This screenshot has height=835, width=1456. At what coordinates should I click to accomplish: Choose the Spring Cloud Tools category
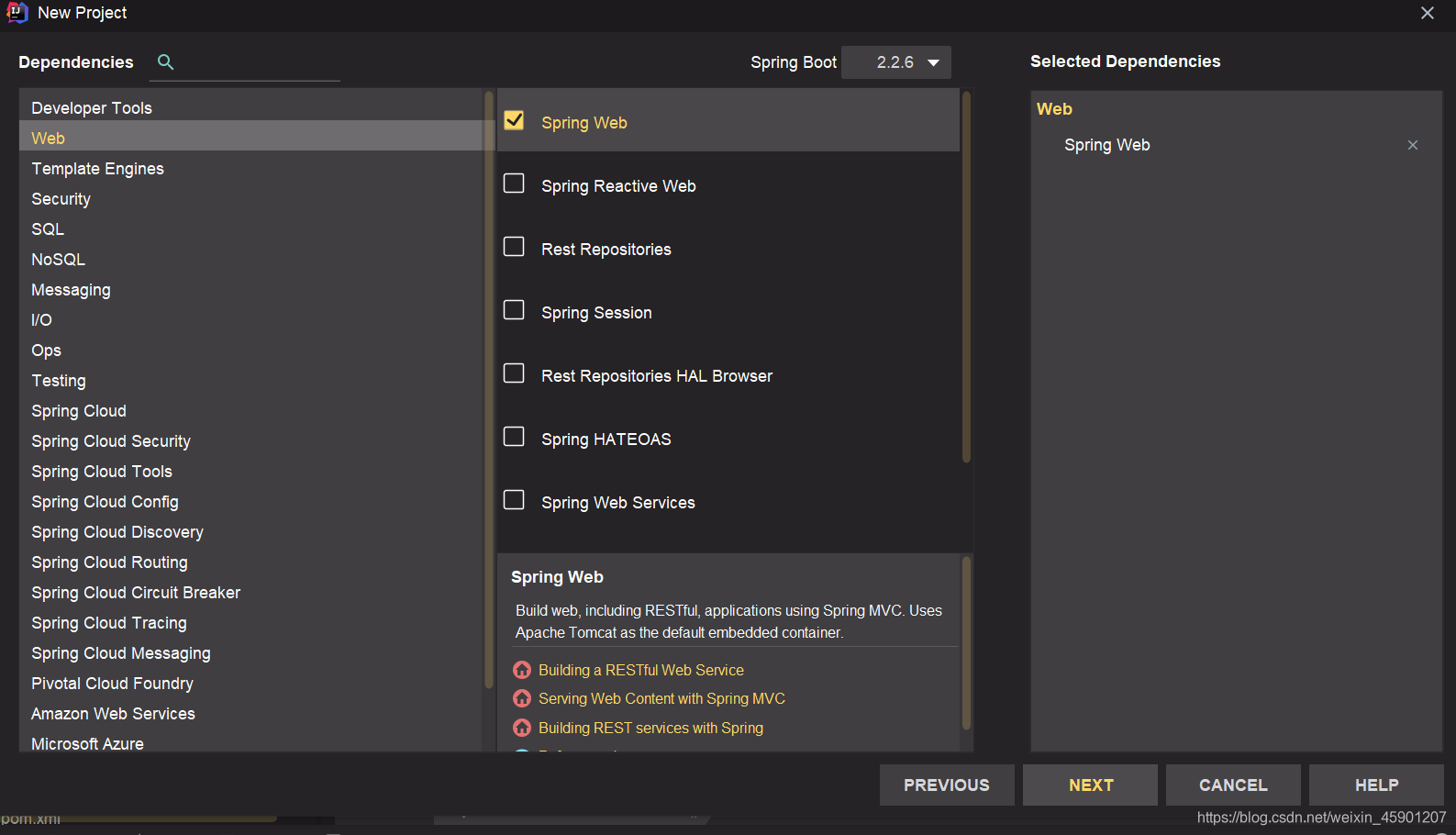point(251,472)
